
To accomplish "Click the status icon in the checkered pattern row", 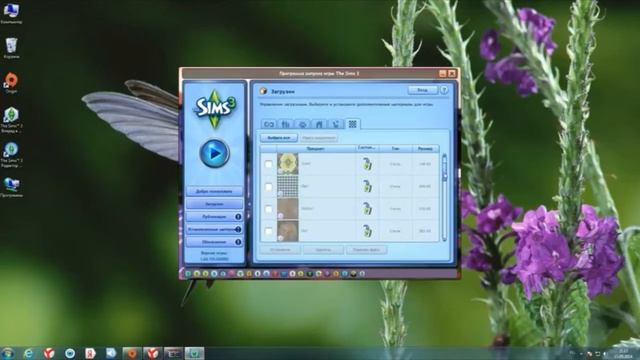I will point(367,187).
